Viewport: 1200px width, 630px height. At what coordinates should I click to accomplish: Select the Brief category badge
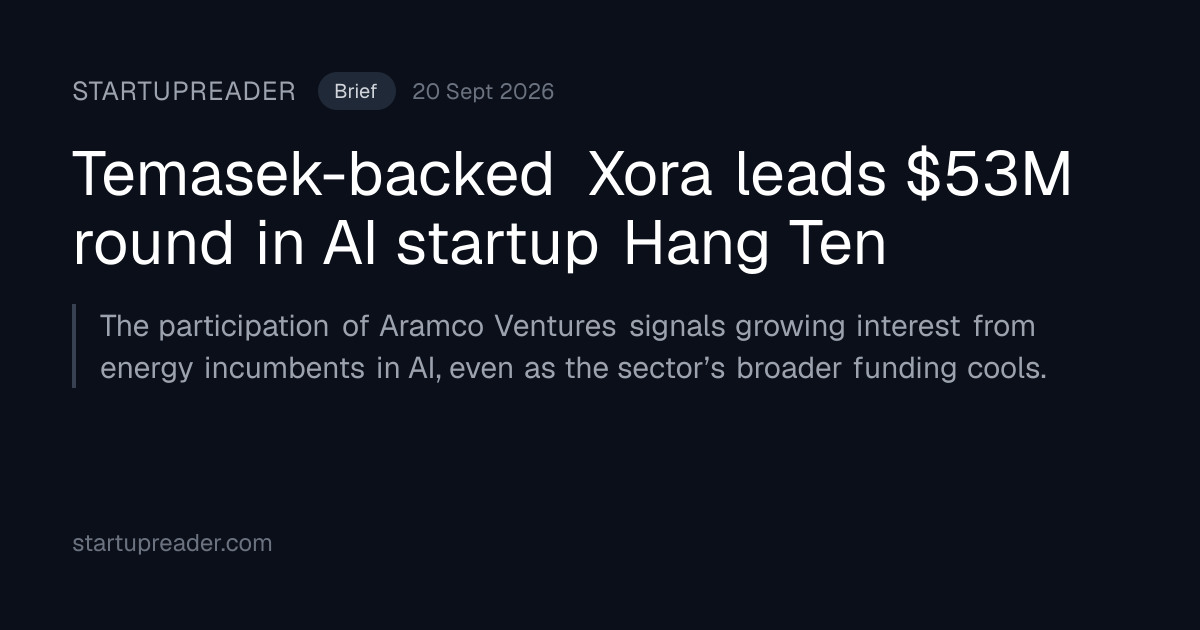(x=356, y=92)
